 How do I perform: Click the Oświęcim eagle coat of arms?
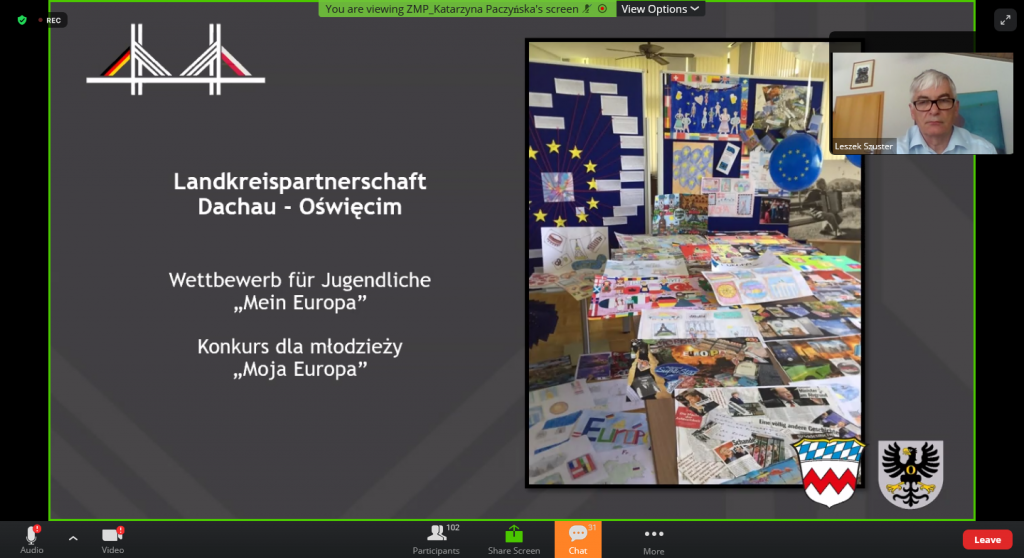tap(910, 474)
